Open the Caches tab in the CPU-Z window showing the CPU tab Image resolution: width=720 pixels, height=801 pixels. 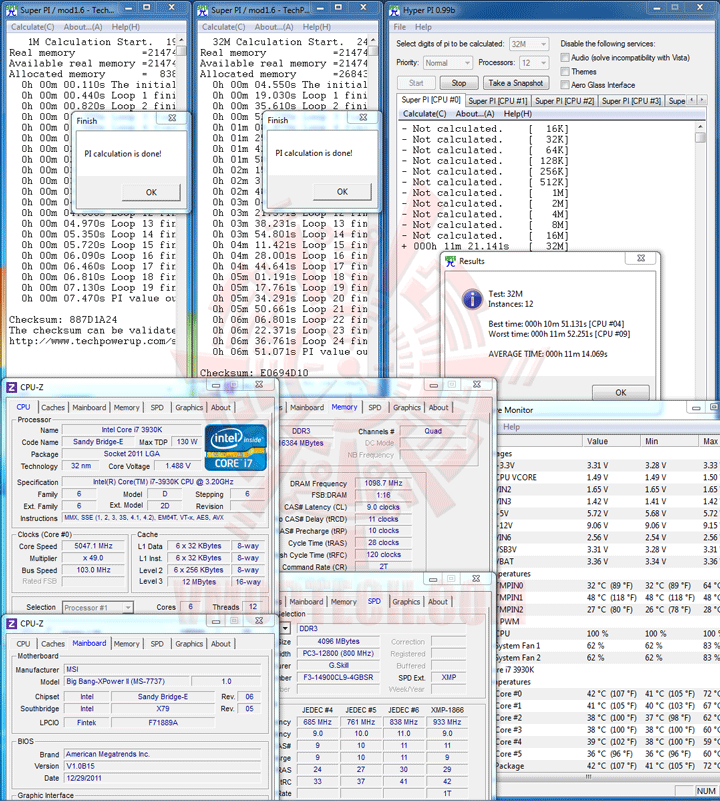53,408
